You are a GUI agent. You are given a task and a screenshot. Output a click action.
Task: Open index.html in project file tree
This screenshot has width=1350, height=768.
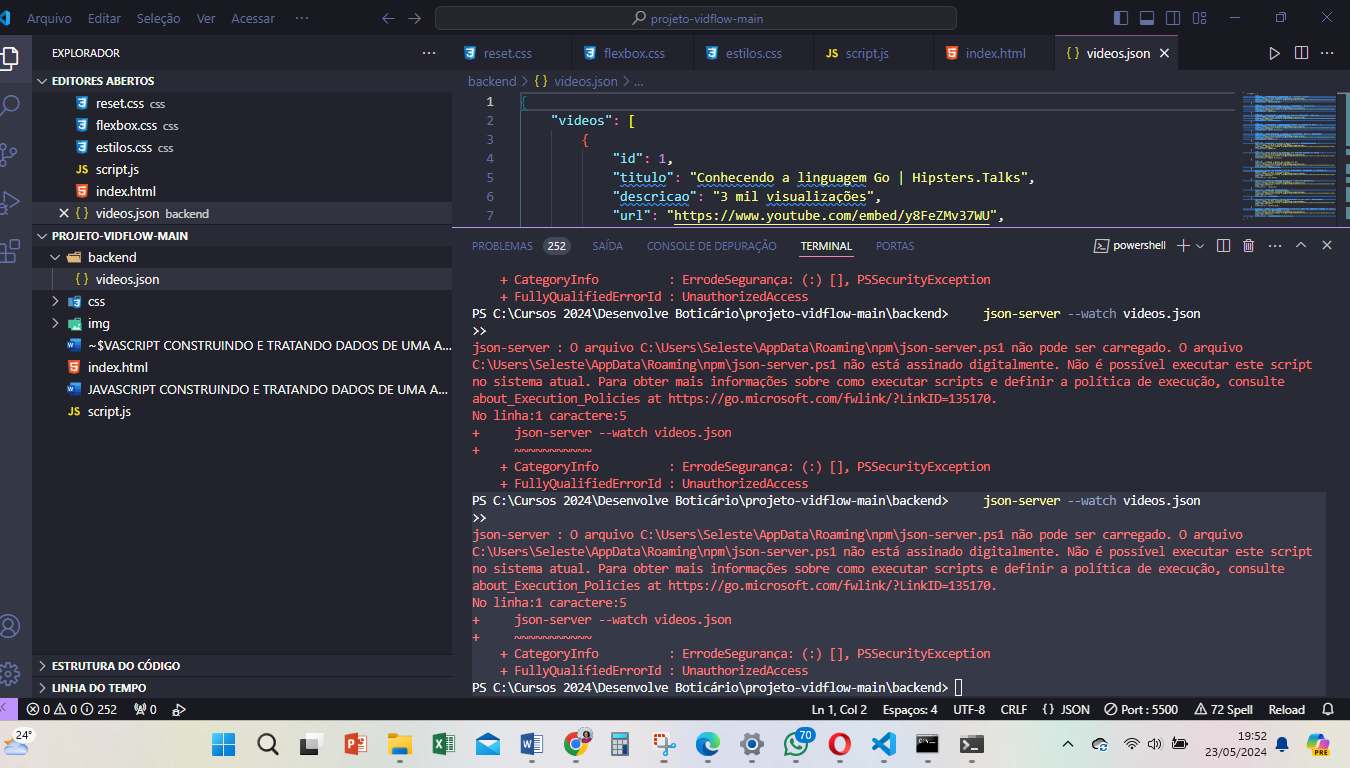[117, 367]
